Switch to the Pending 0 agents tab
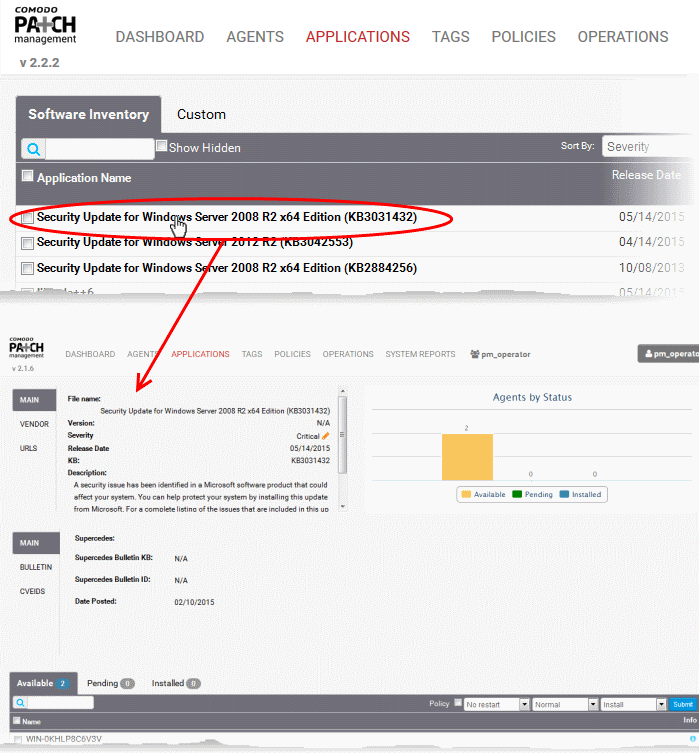 coord(110,683)
